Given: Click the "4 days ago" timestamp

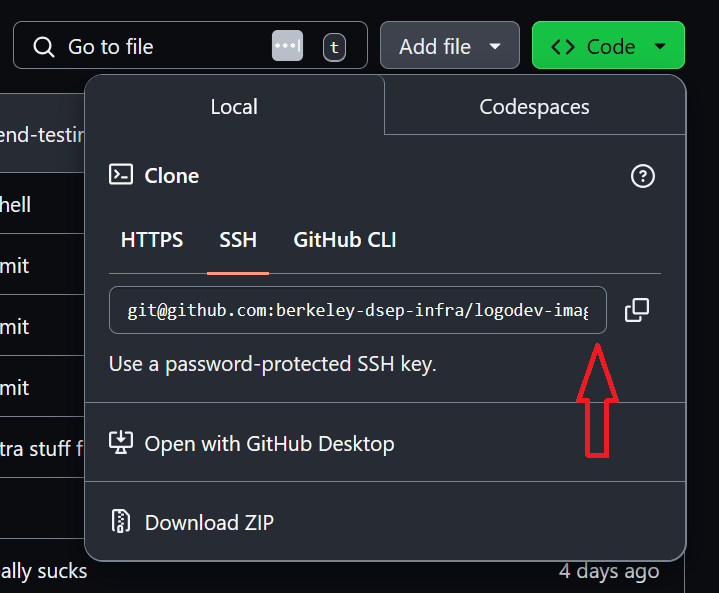Looking at the screenshot, I should point(608,572).
